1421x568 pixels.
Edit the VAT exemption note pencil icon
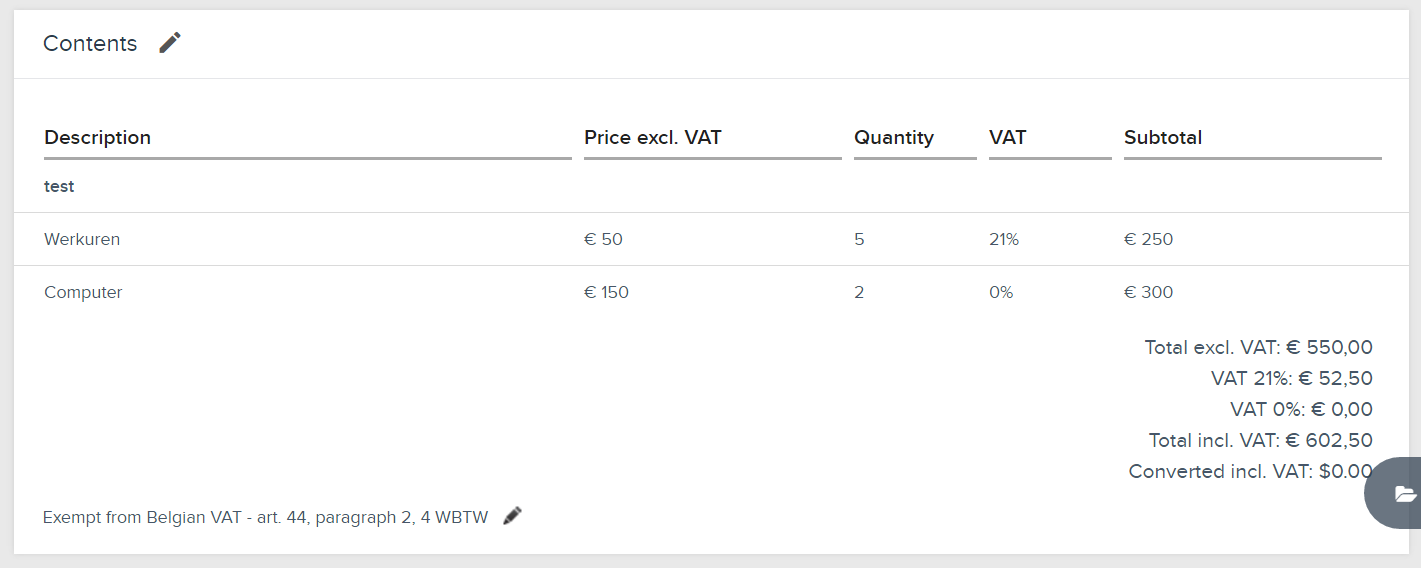tap(512, 516)
